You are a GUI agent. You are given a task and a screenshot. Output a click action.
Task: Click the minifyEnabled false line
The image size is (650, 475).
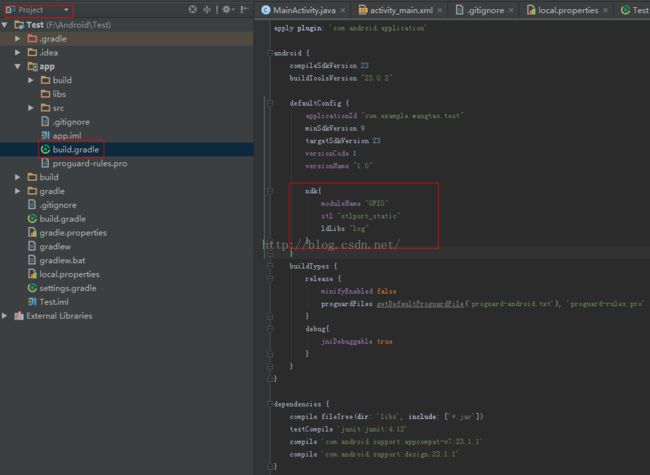point(359,291)
